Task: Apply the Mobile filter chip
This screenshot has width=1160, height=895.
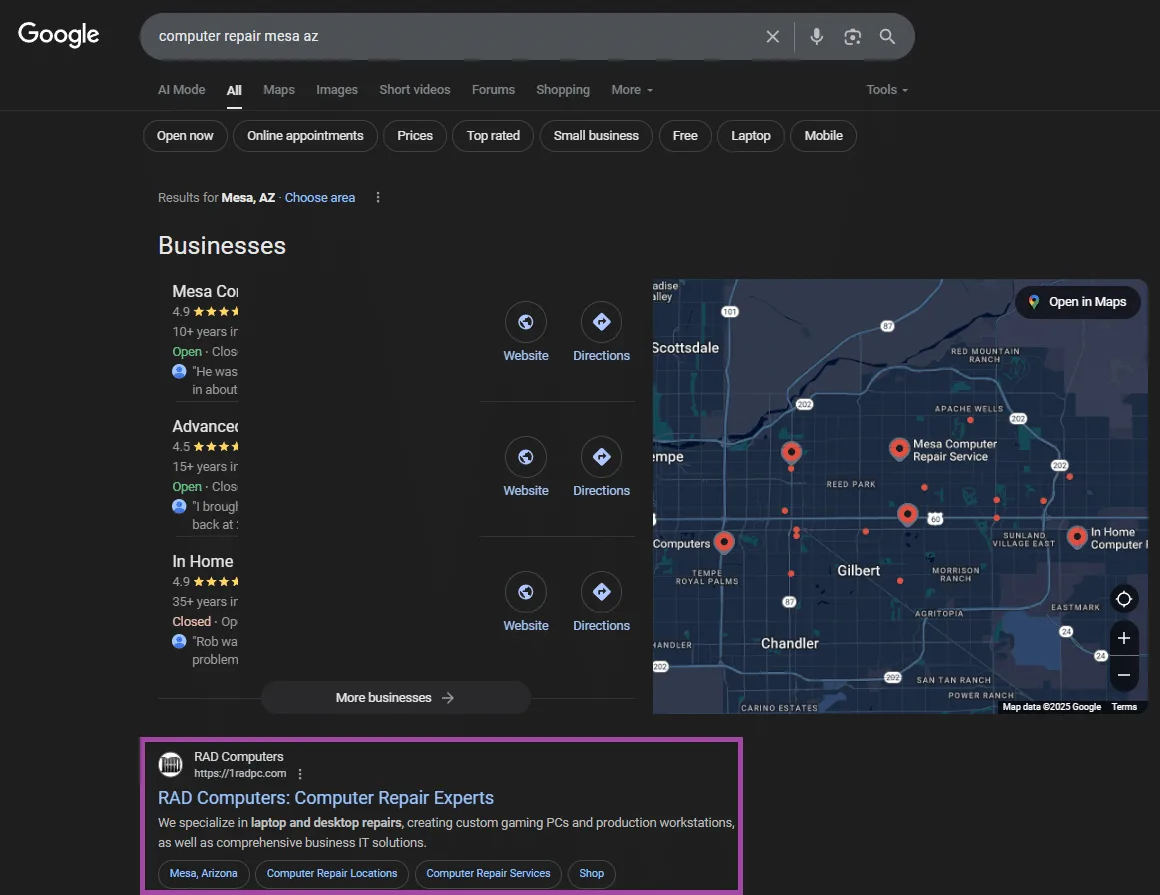Action: 823,136
